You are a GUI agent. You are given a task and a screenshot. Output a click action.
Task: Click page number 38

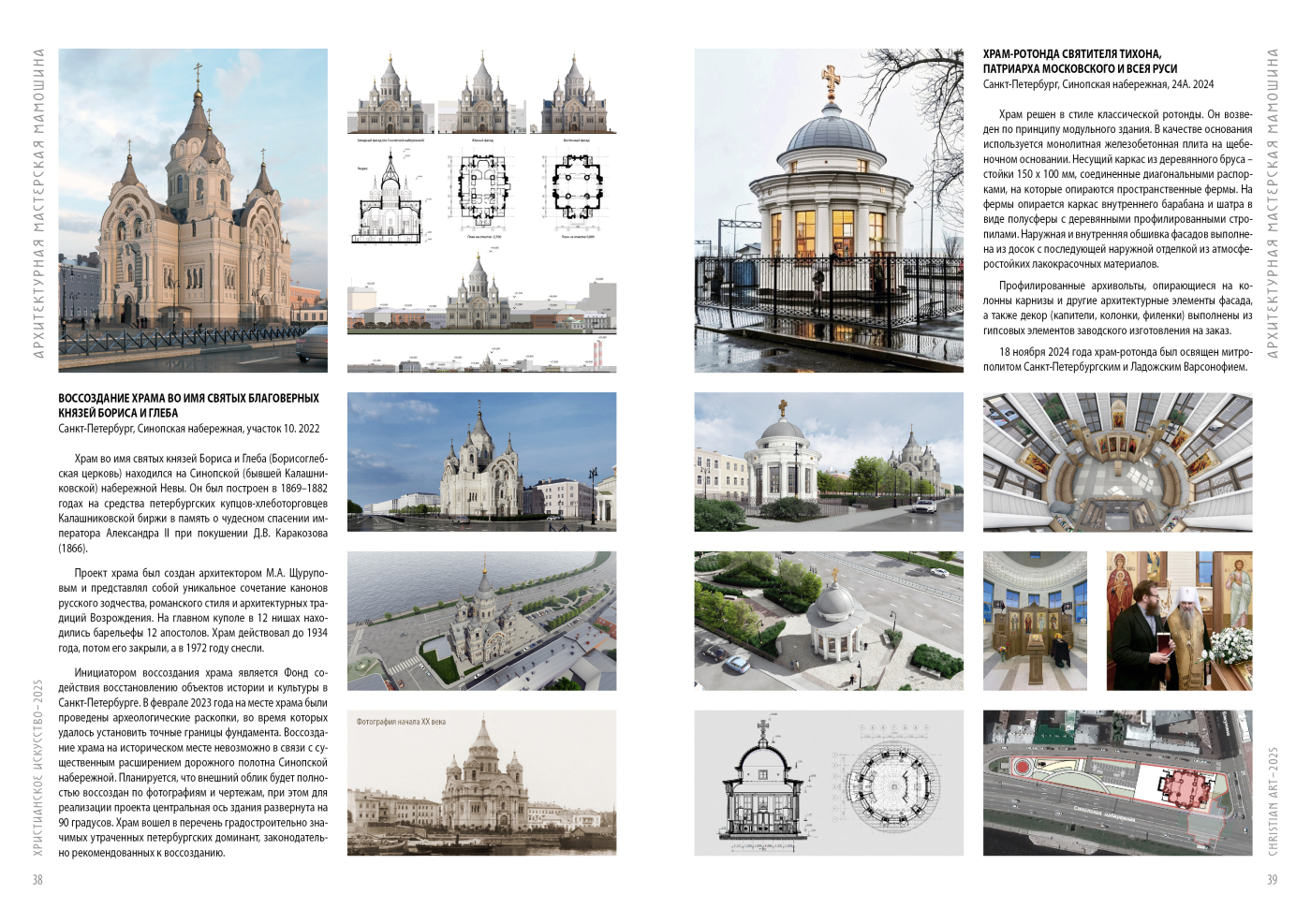[x=37, y=879]
